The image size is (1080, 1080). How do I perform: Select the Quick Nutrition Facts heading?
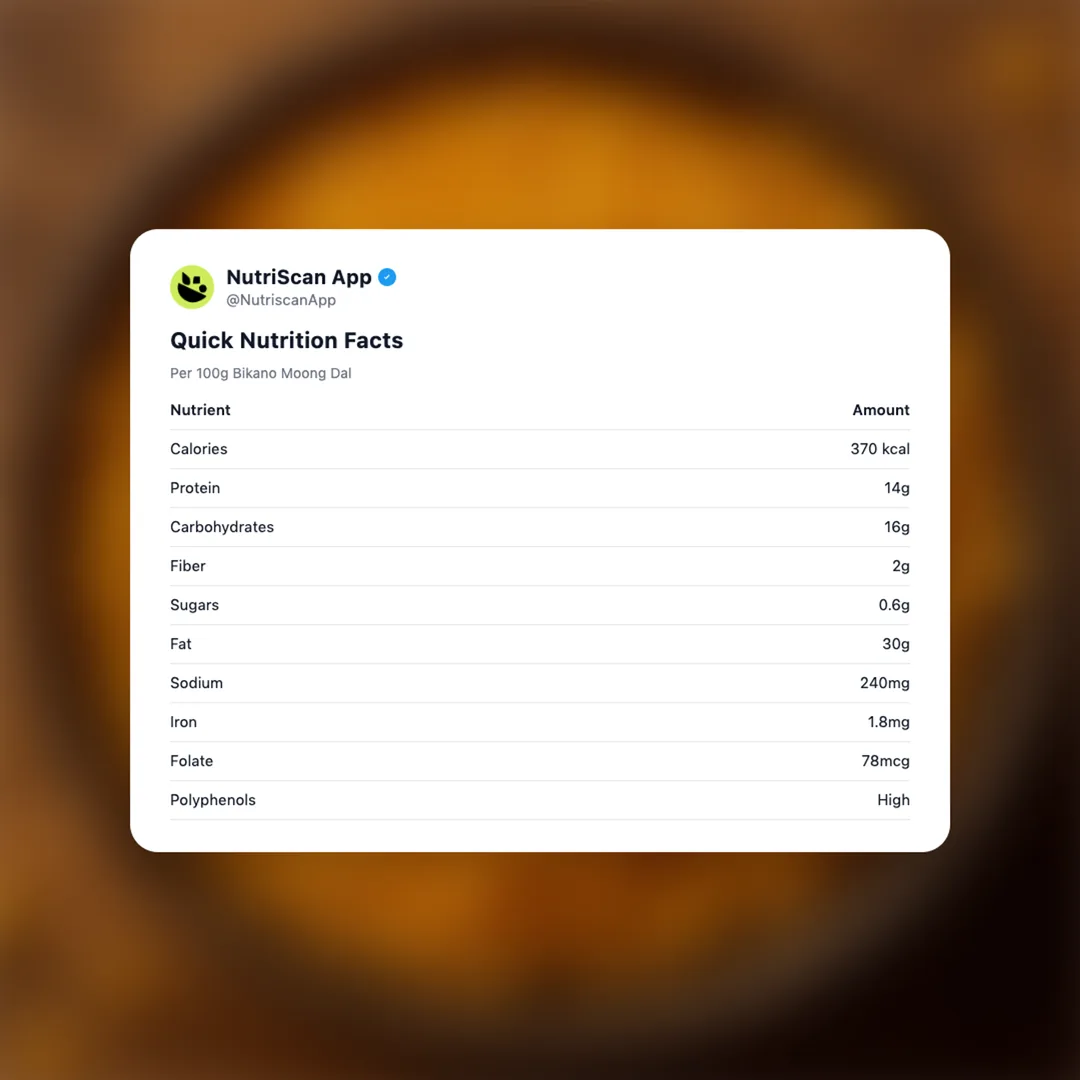point(286,340)
